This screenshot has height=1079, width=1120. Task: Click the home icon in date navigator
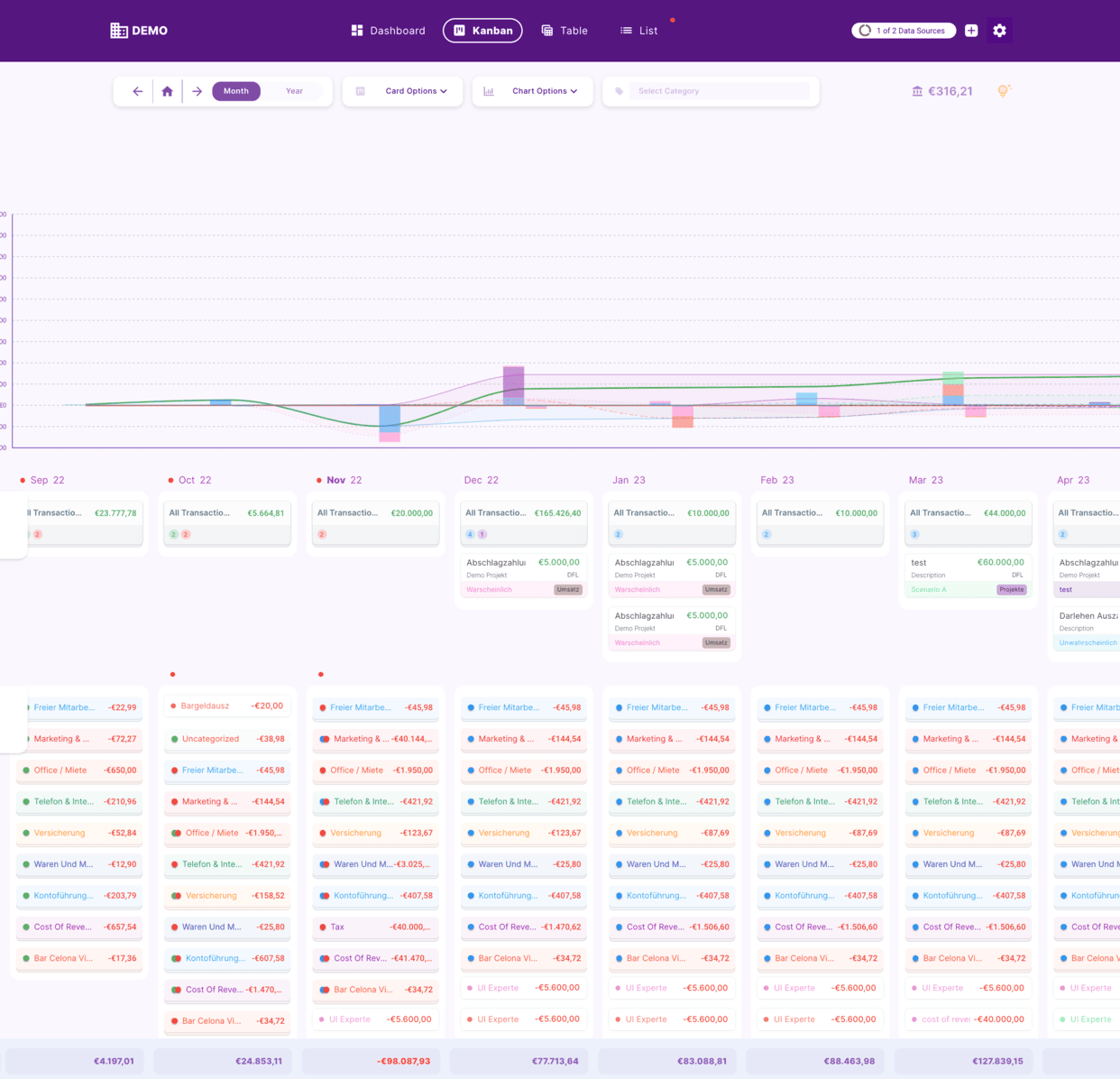click(x=167, y=91)
